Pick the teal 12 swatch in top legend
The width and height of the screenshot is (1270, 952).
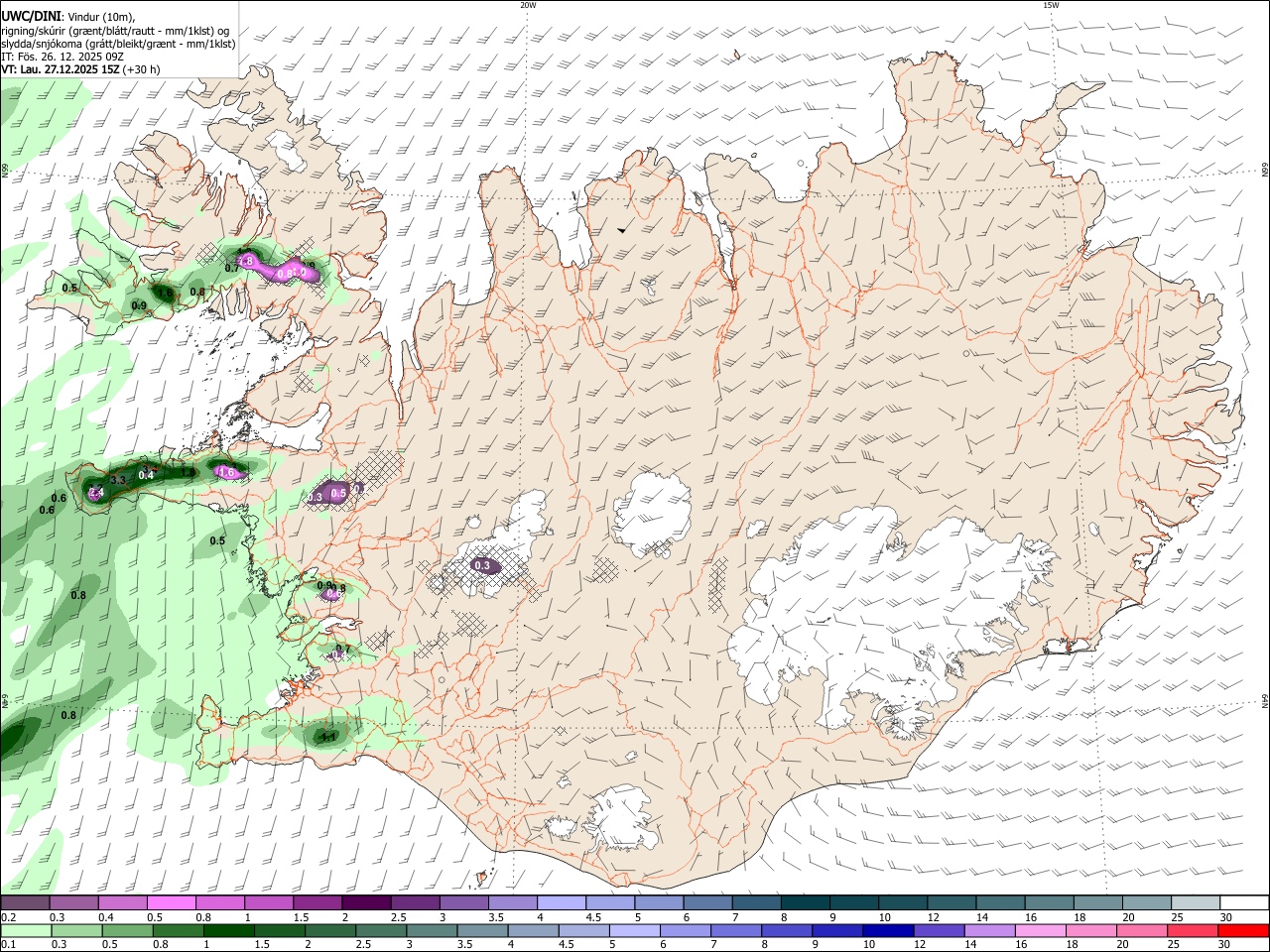pyautogui.click(x=952, y=903)
